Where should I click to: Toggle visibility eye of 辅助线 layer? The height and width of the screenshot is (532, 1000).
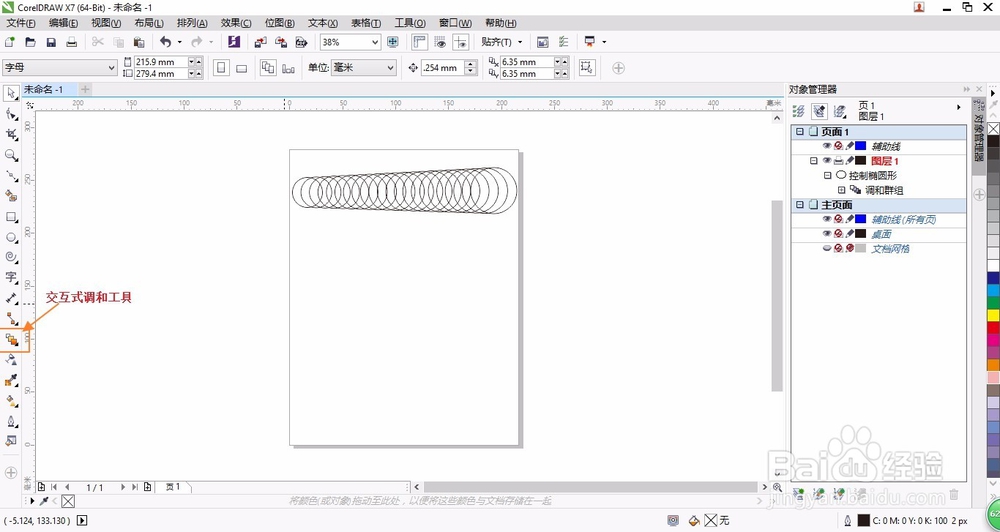click(827, 146)
